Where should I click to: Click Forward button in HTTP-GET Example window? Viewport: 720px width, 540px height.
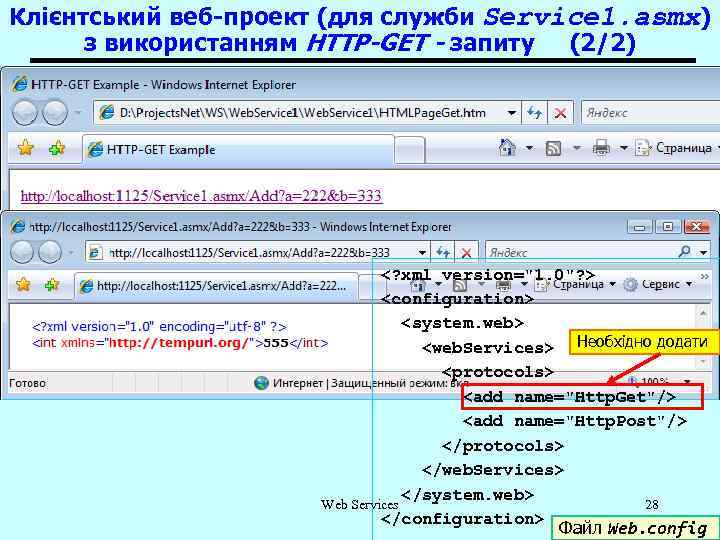coord(55,113)
